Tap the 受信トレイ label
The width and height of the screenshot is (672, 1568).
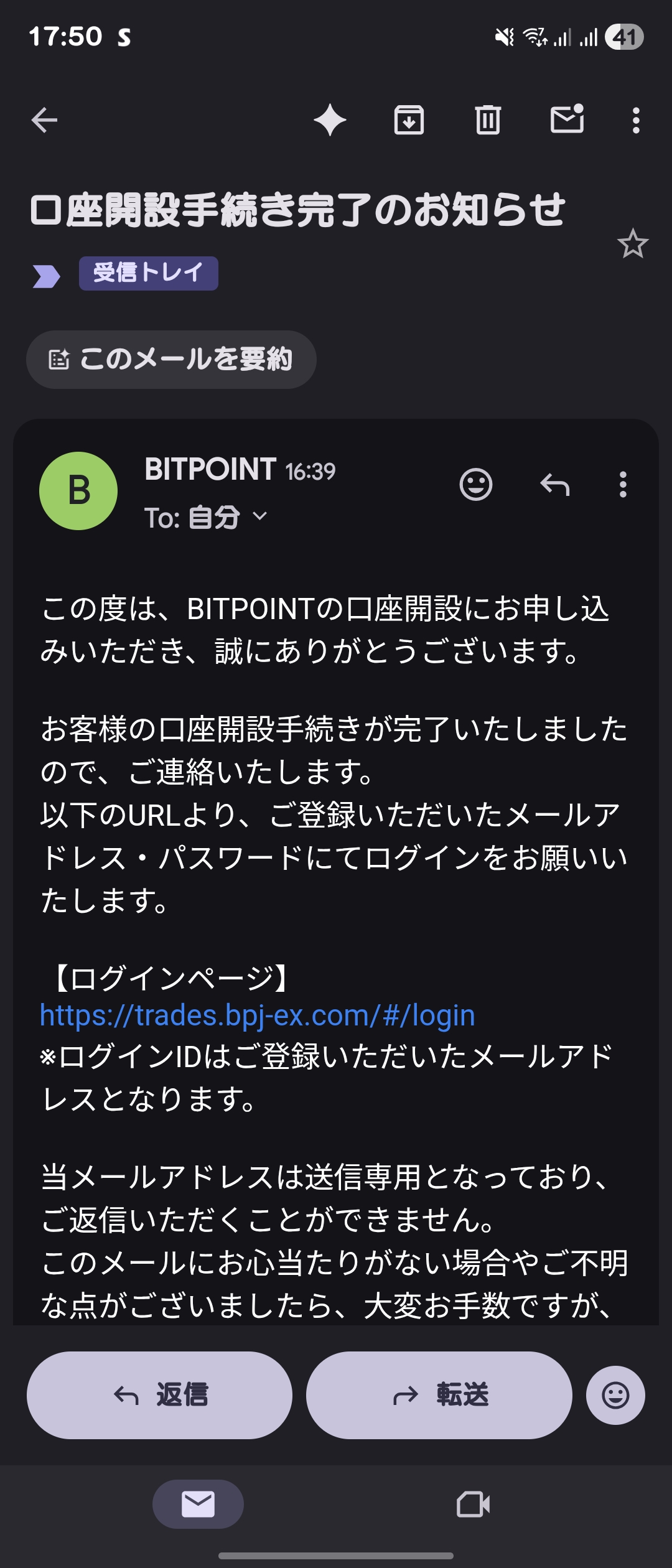coord(148,273)
